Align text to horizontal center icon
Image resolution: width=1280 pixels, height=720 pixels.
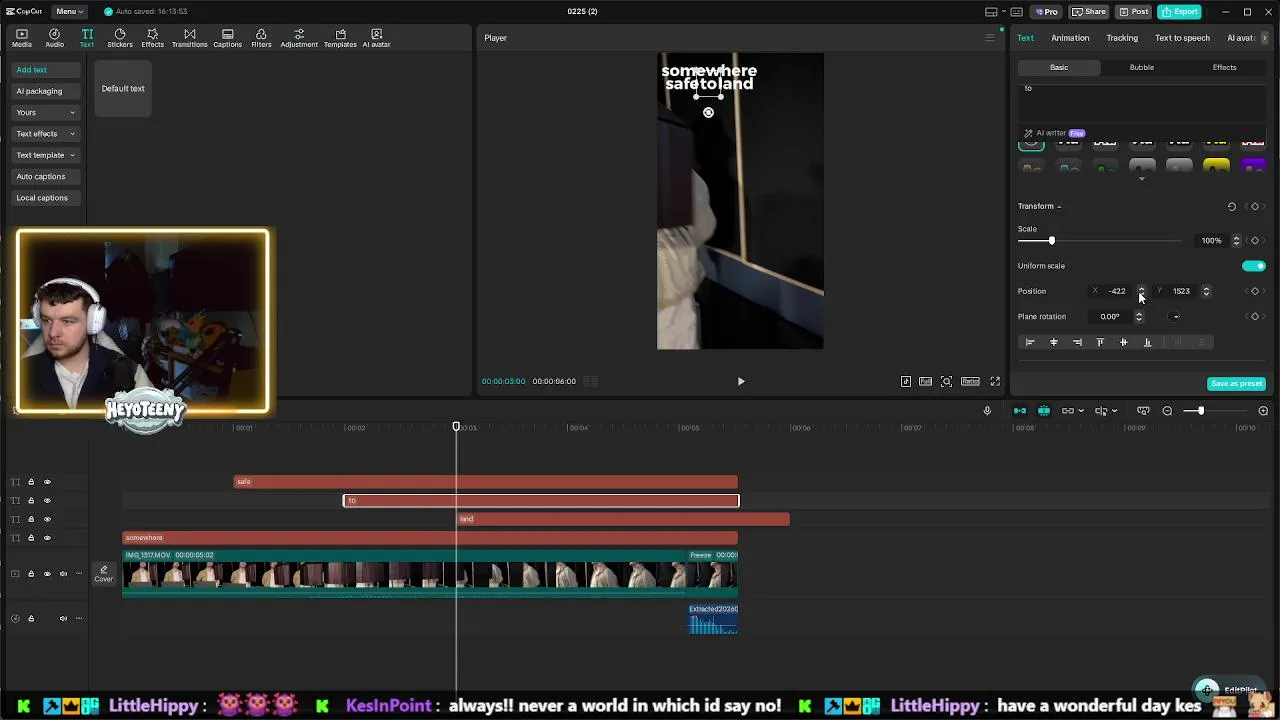tap(1053, 342)
